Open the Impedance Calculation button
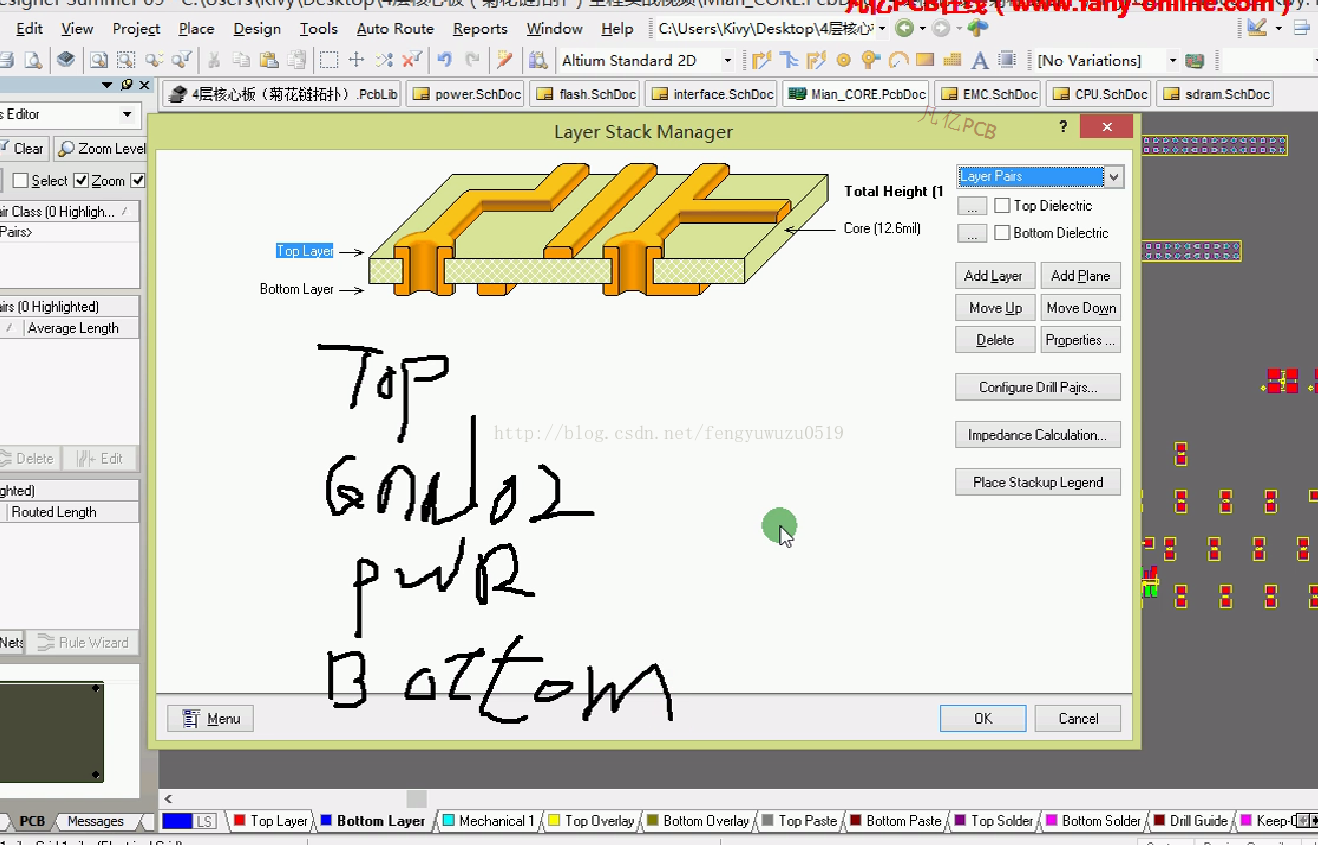 [x=1038, y=435]
